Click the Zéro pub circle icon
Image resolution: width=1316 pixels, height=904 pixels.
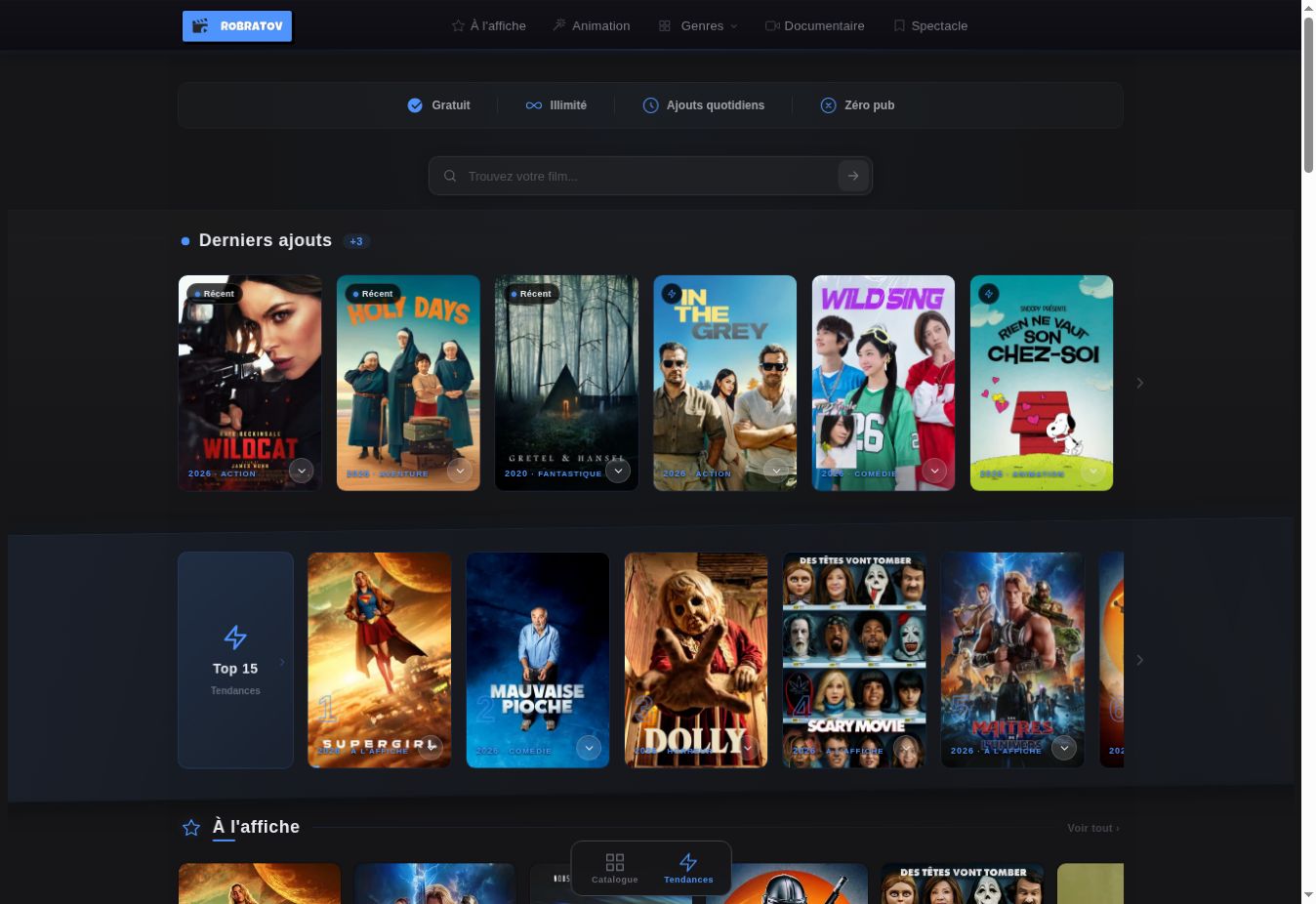pos(828,105)
